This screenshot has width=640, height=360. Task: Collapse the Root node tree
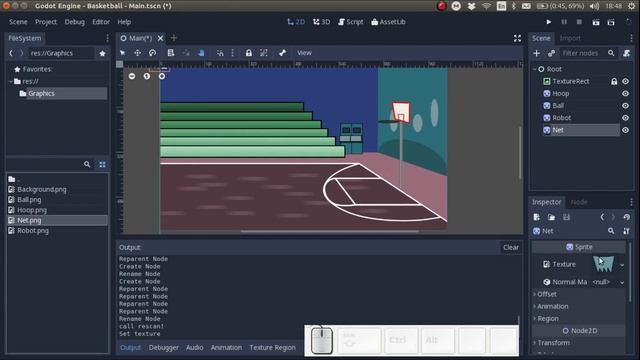pos(534,69)
